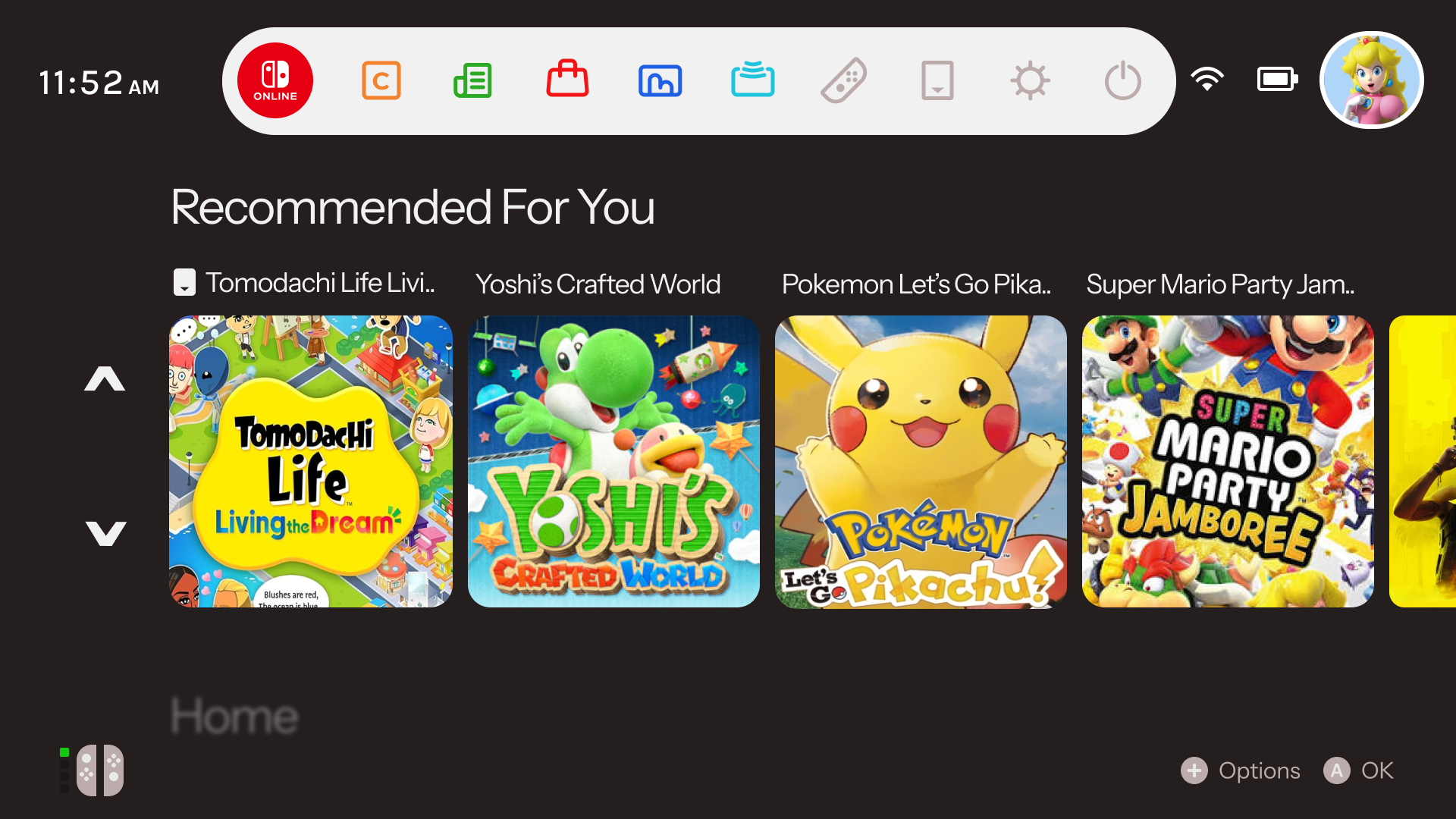The width and height of the screenshot is (1456, 819).
Task: Open the orange GameChat C icon
Action: tap(381, 80)
